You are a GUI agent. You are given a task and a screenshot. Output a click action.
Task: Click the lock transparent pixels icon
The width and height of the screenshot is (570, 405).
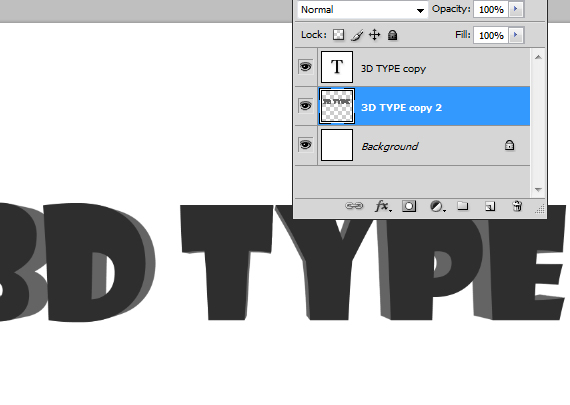(338, 35)
